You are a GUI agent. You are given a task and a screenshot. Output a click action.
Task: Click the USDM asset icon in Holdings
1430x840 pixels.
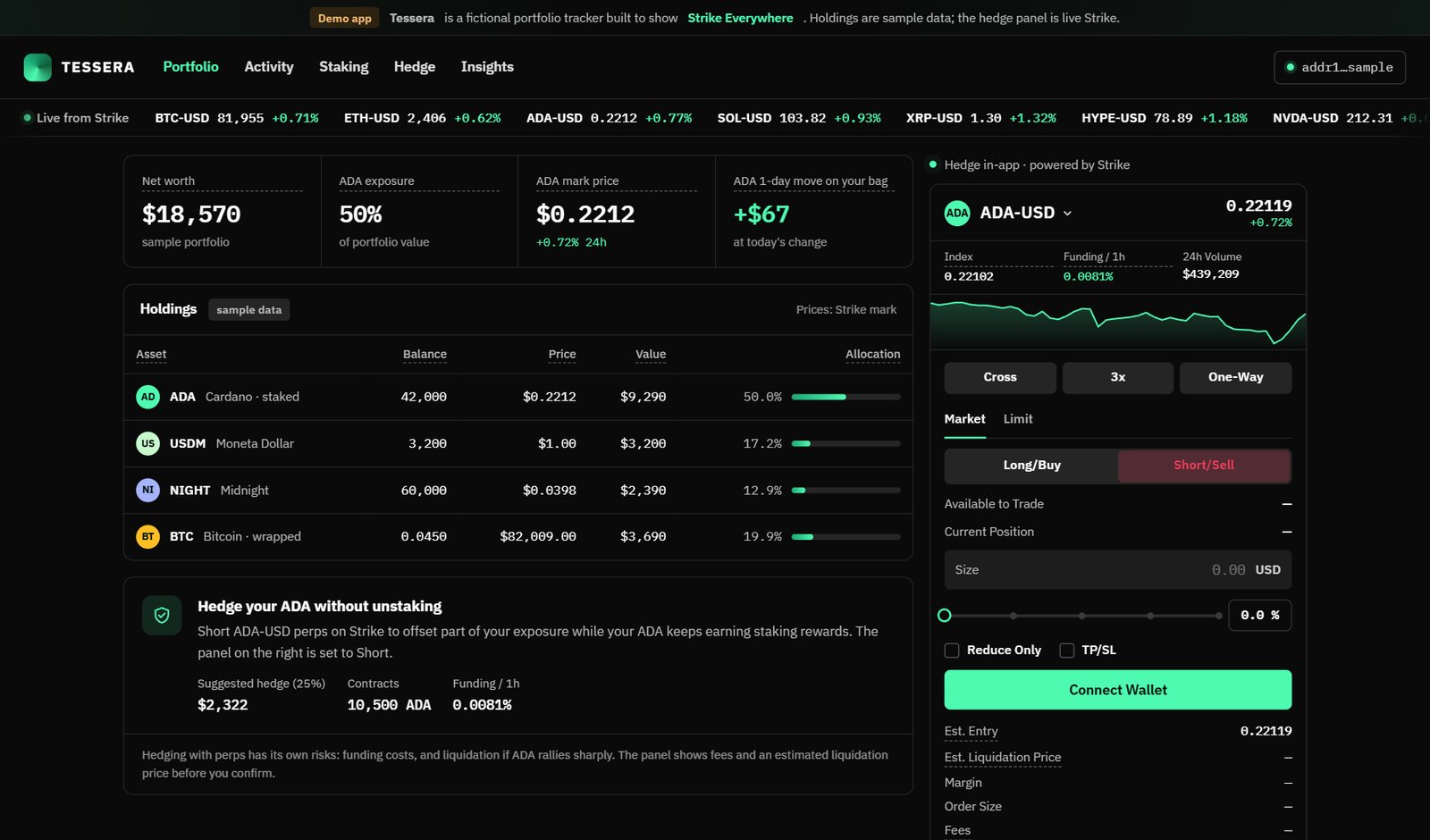(x=147, y=443)
